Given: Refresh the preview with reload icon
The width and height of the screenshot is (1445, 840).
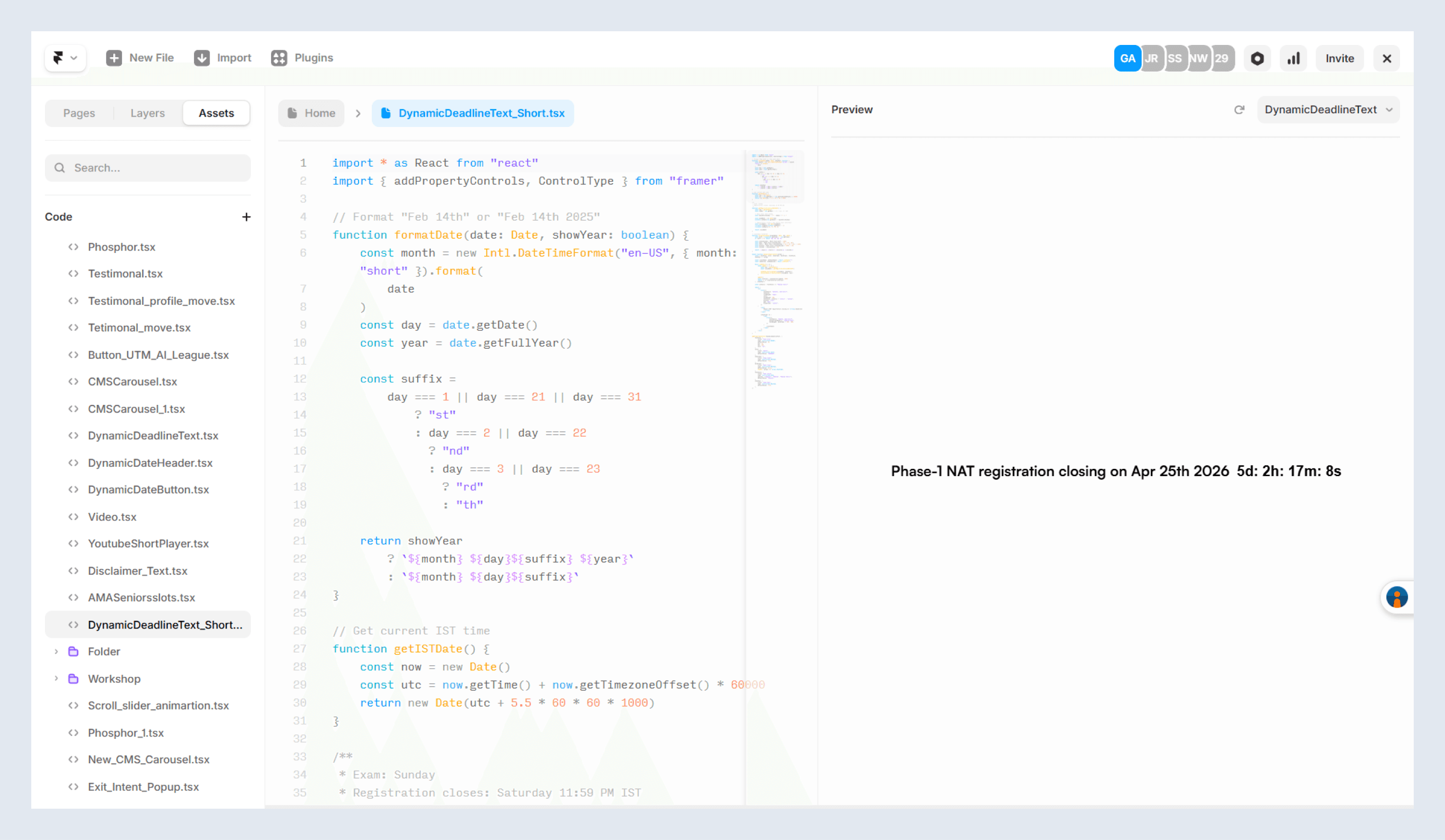Looking at the screenshot, I should pyautogui.click(x=1239, y=109).
